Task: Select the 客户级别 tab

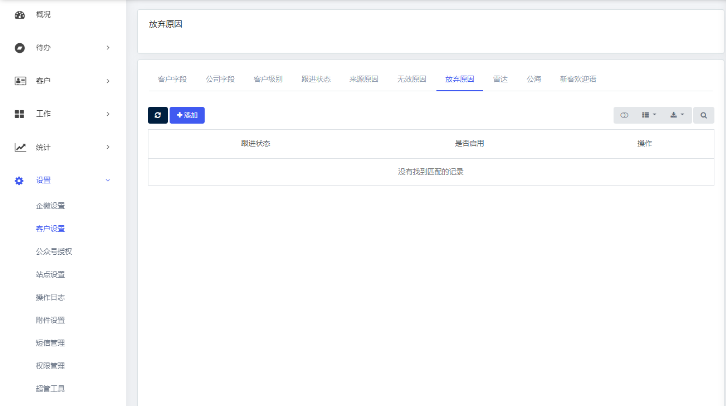Action: point(268,78)
